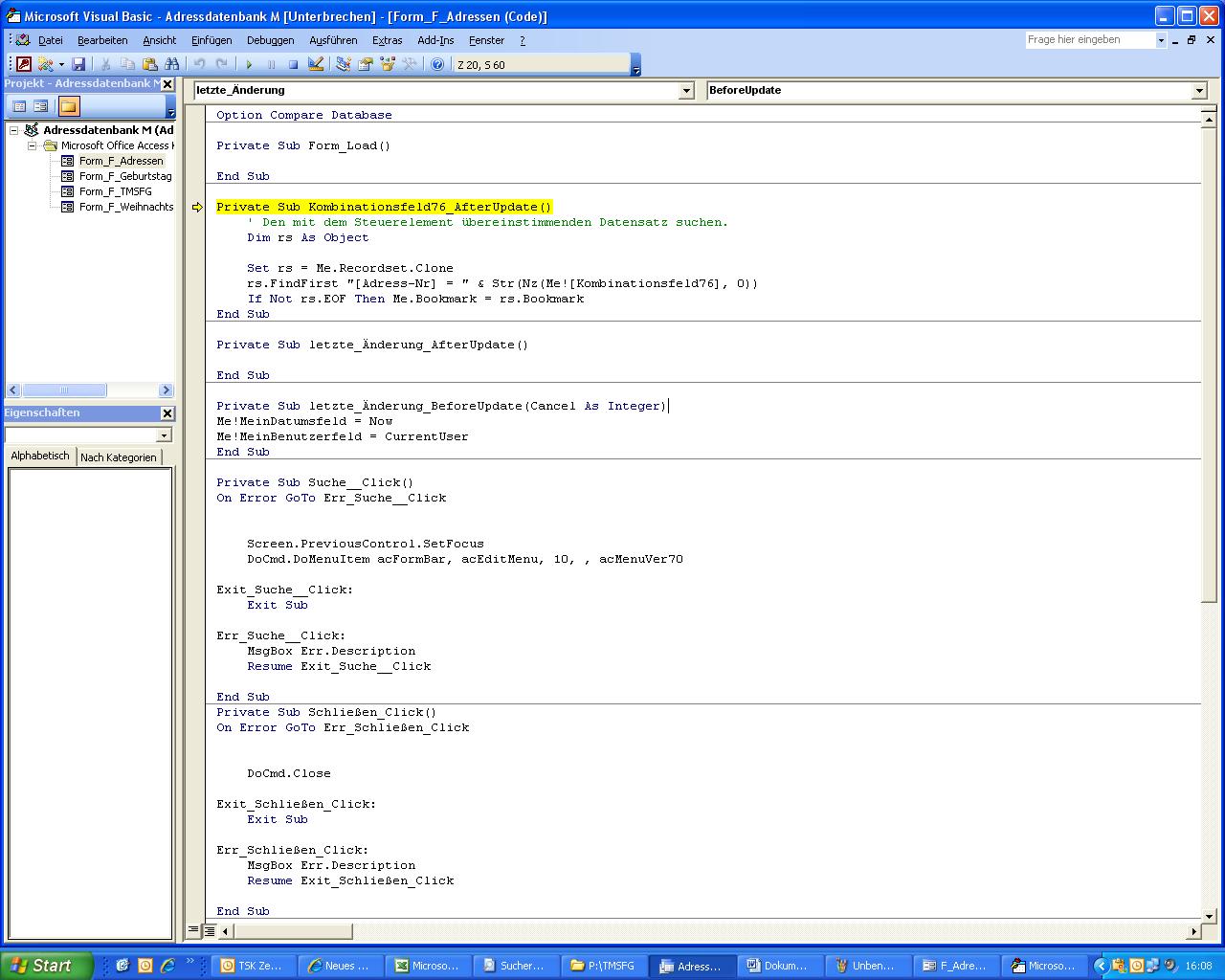Viewport: 1225px width, 980px height.
Task: Select Form_F_Adressen in project tree
Action: pyautogui.click(x=121, y=161)
